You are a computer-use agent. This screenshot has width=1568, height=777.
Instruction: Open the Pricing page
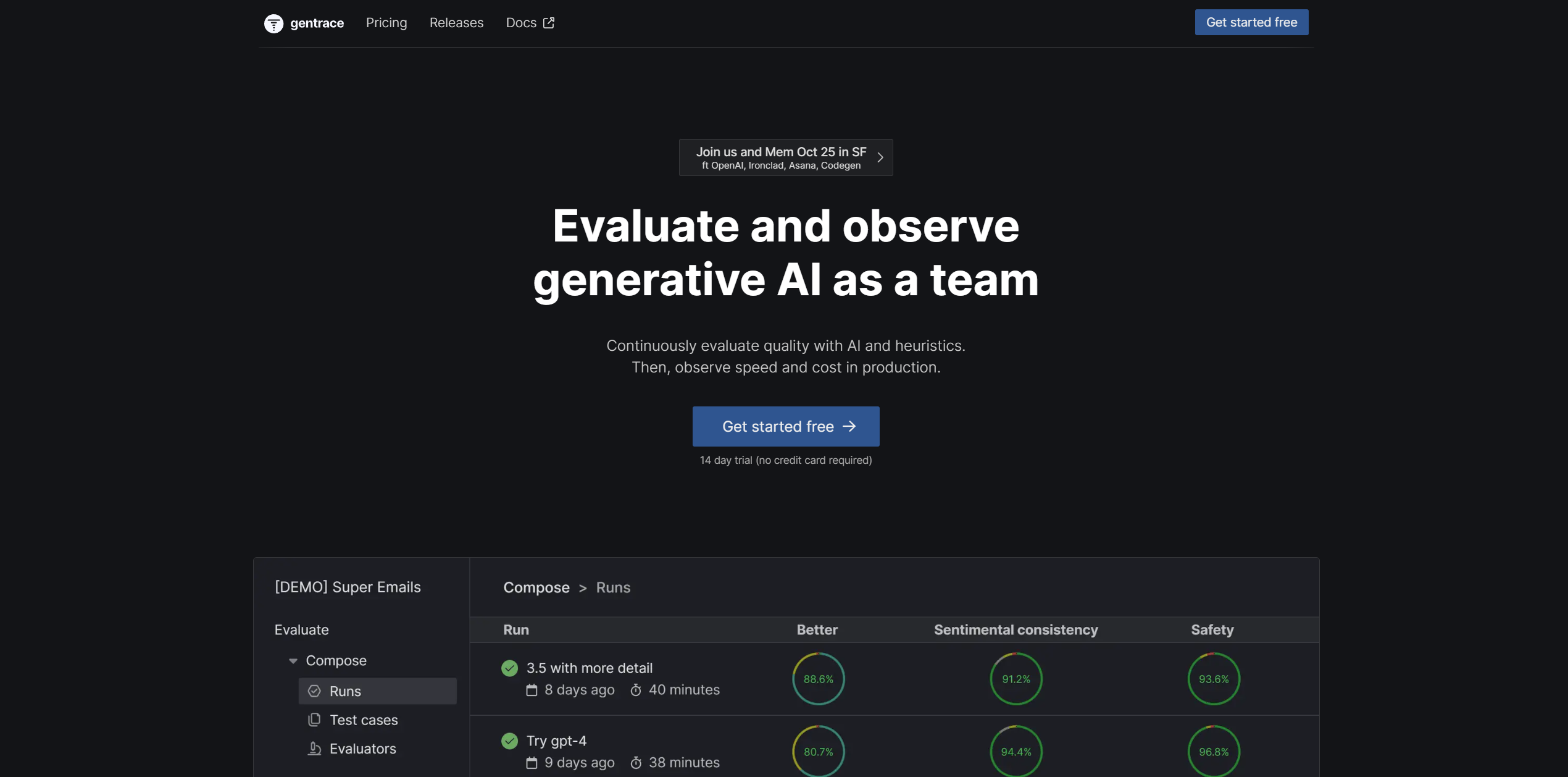click(x=386, y=23)
